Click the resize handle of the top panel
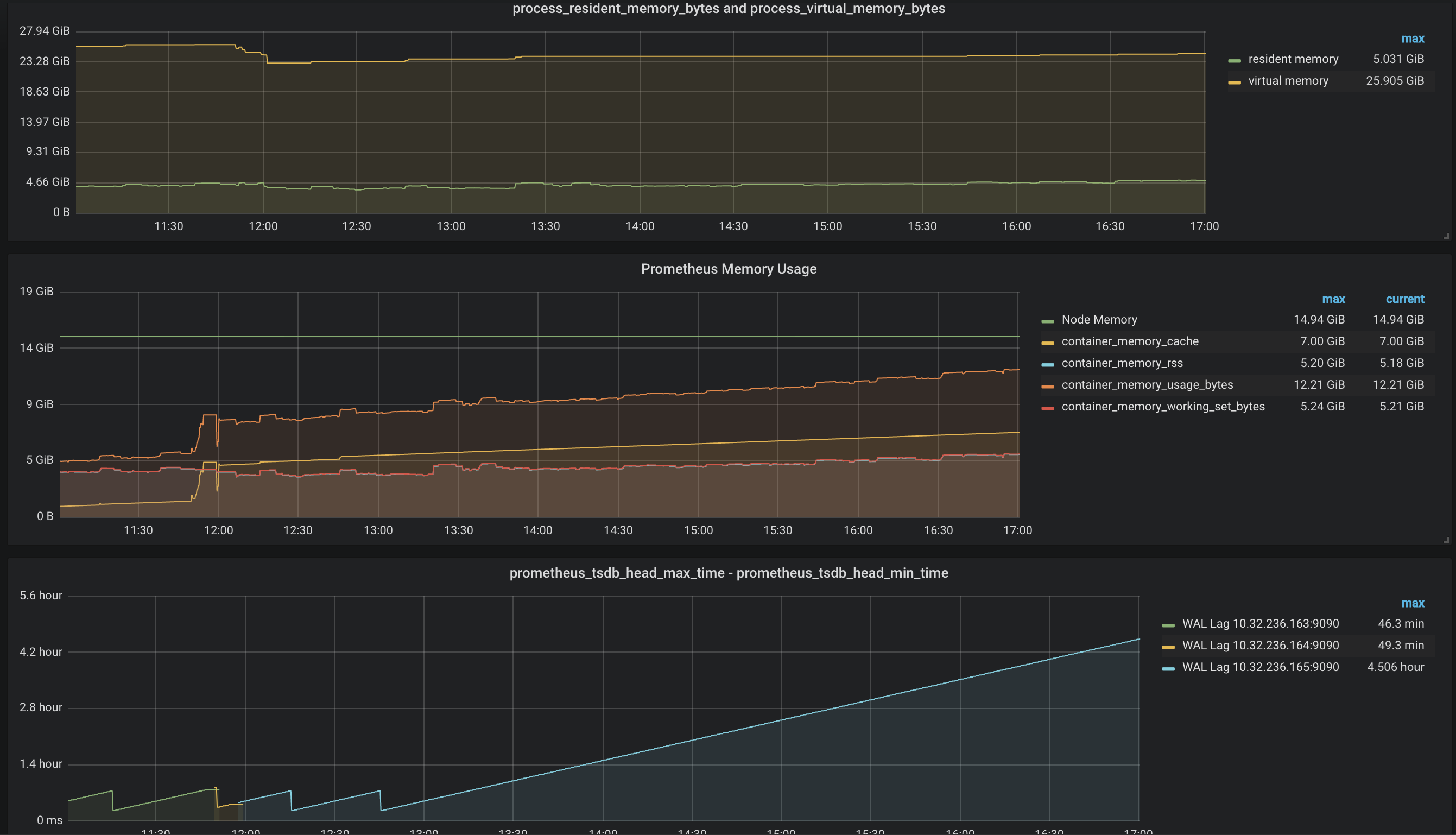This screenshot has width=1456, height=835. [x=1446, y=236]
